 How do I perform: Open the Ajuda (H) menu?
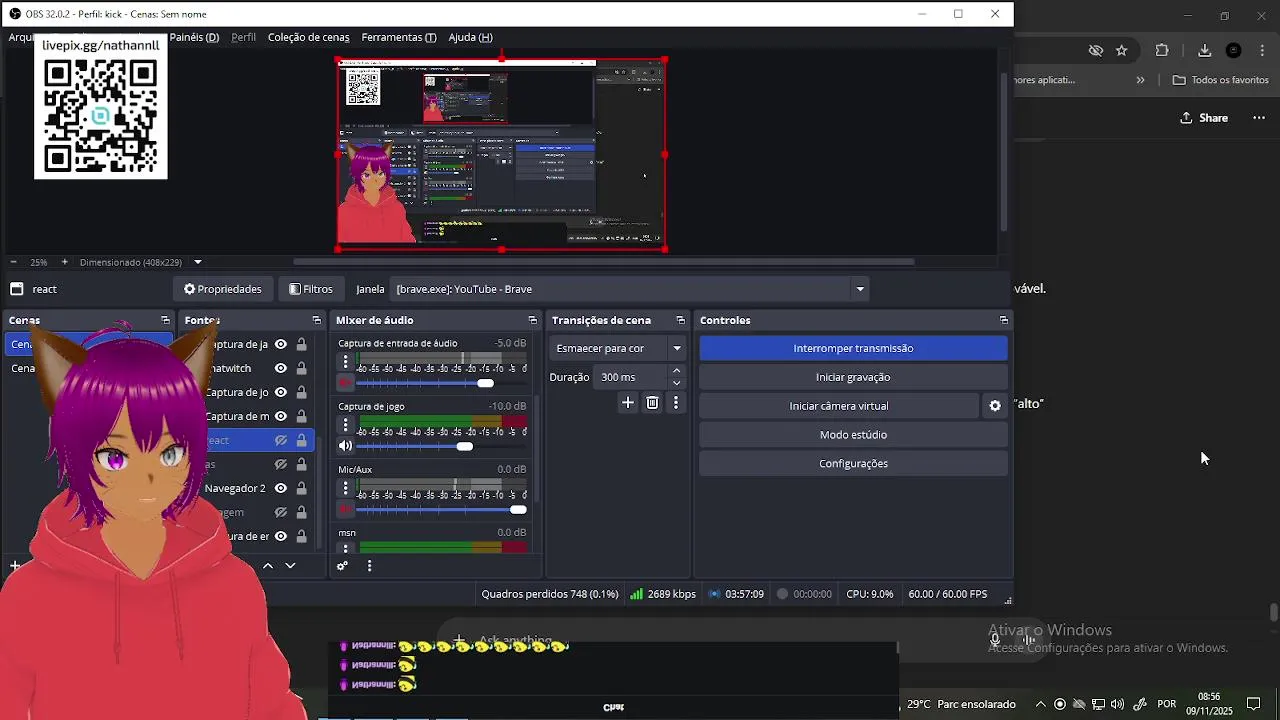point(470,37)
